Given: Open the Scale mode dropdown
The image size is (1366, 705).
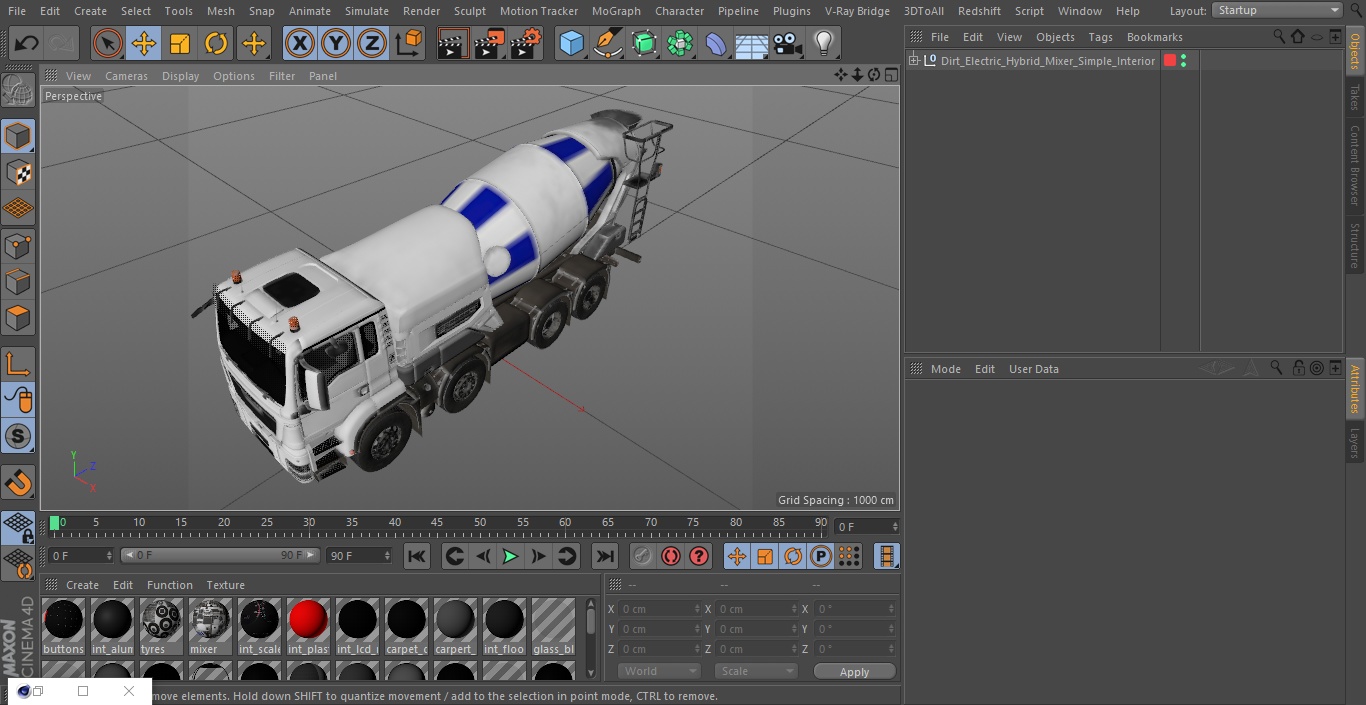Looking at the screenshot, I should (756, 671).
